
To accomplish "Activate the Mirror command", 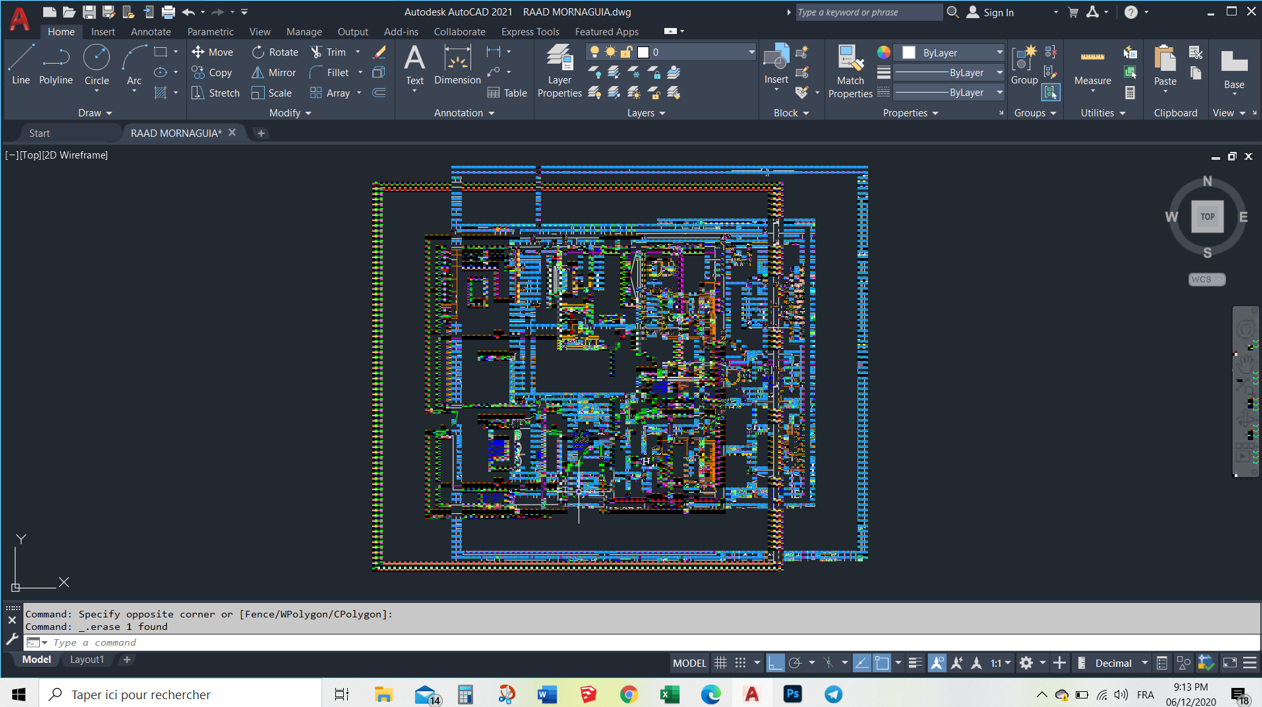I will tap(273, 72).
